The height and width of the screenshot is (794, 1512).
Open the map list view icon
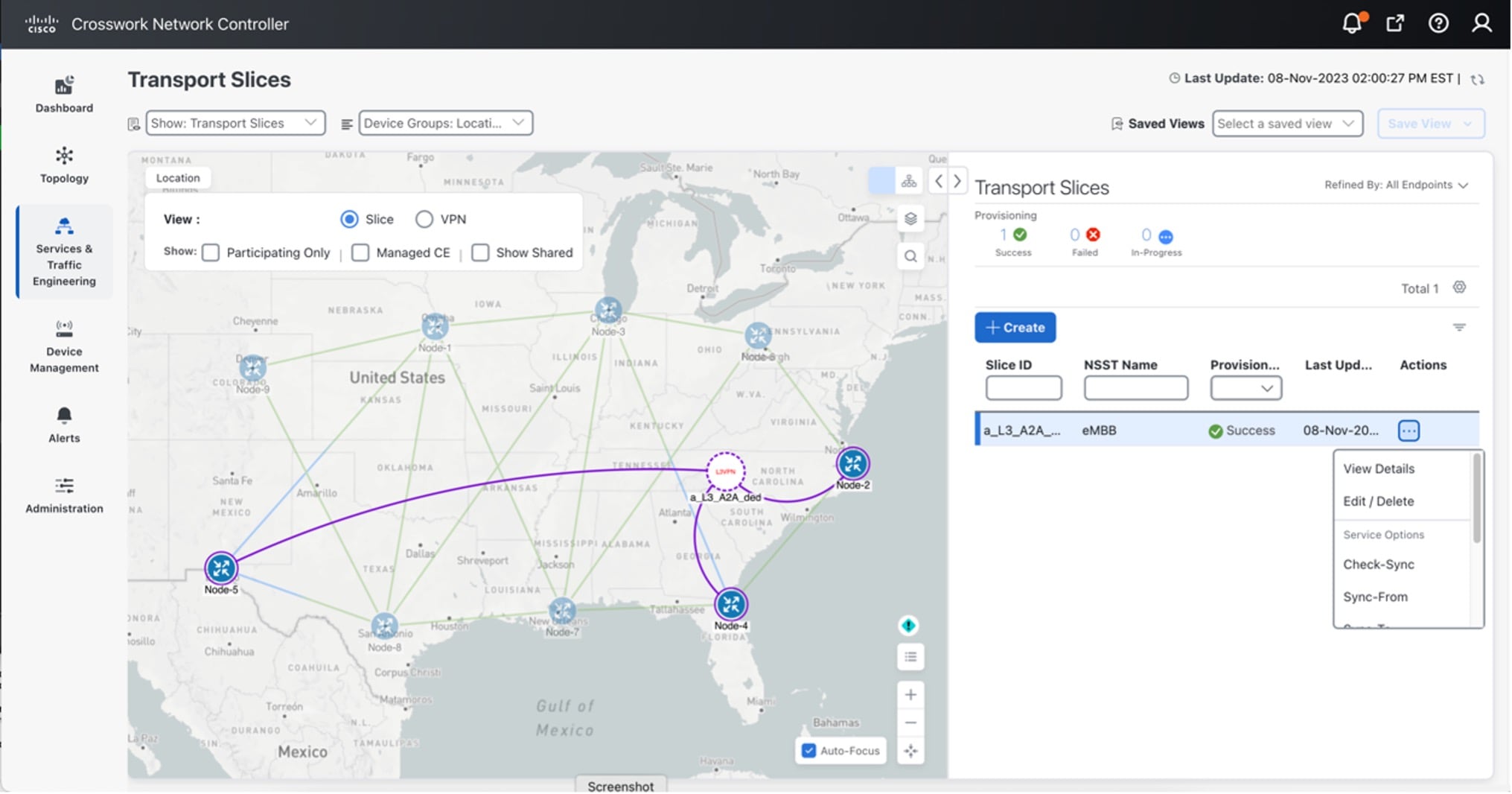(910, 657)
